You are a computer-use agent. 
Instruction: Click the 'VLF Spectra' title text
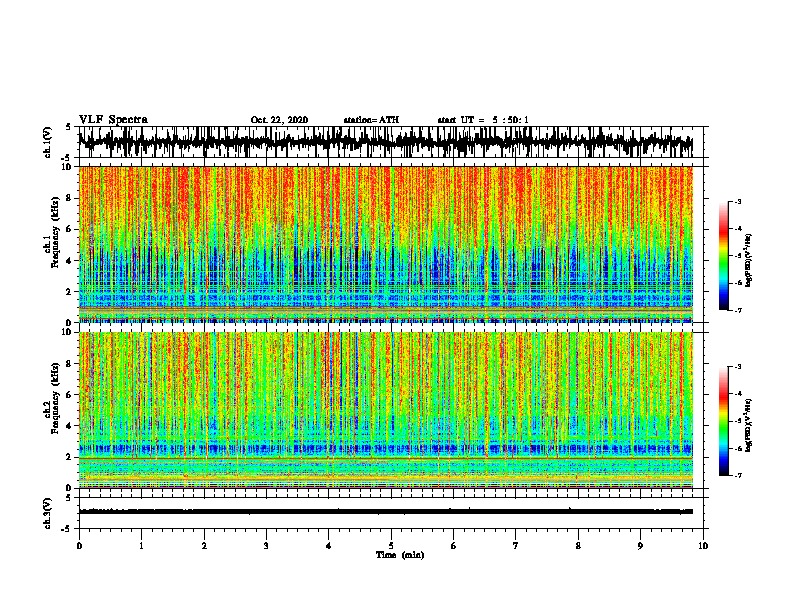coord(113,120)
